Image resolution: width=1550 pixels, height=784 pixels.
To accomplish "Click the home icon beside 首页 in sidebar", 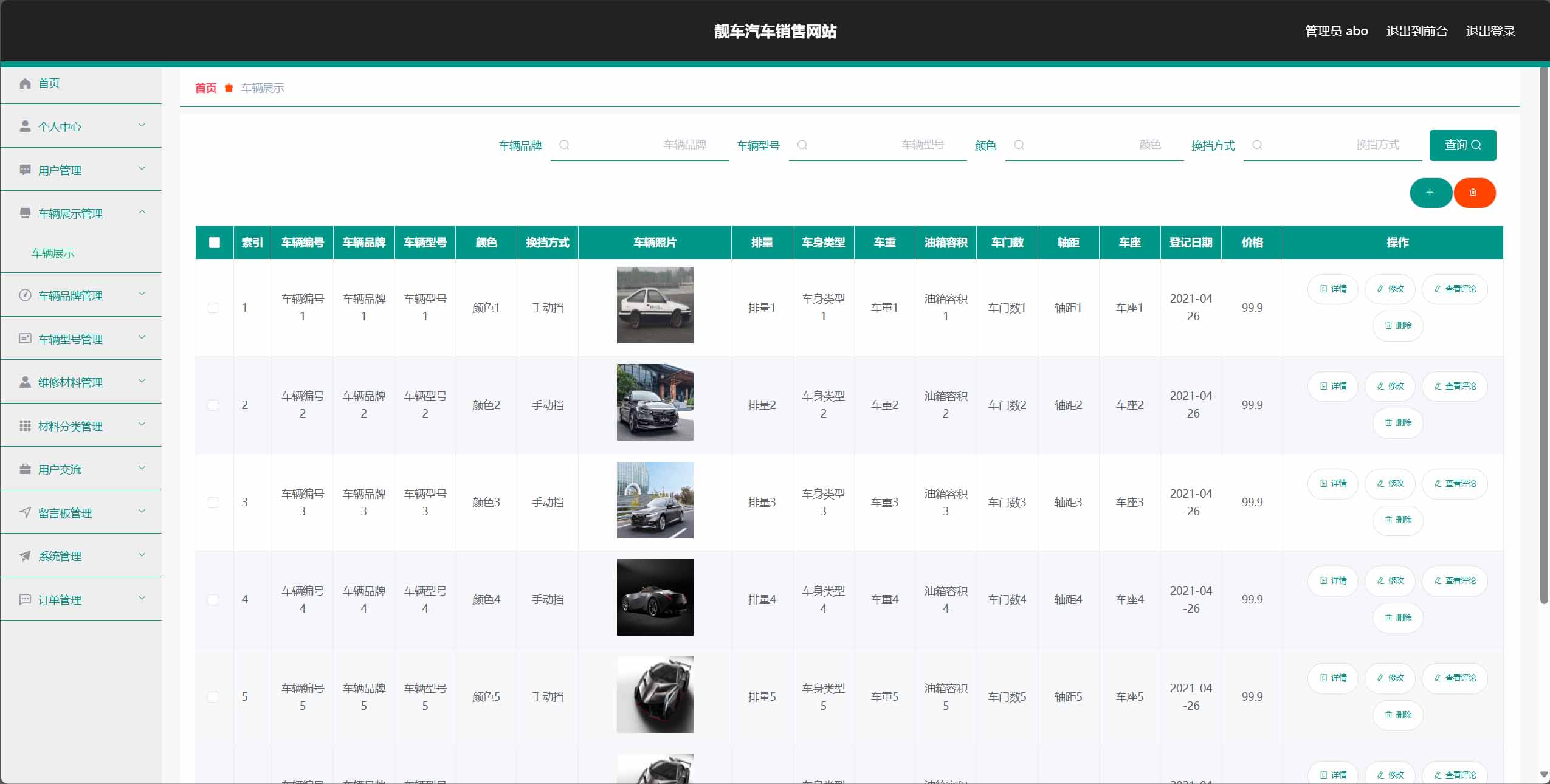I will coord(25,83).
